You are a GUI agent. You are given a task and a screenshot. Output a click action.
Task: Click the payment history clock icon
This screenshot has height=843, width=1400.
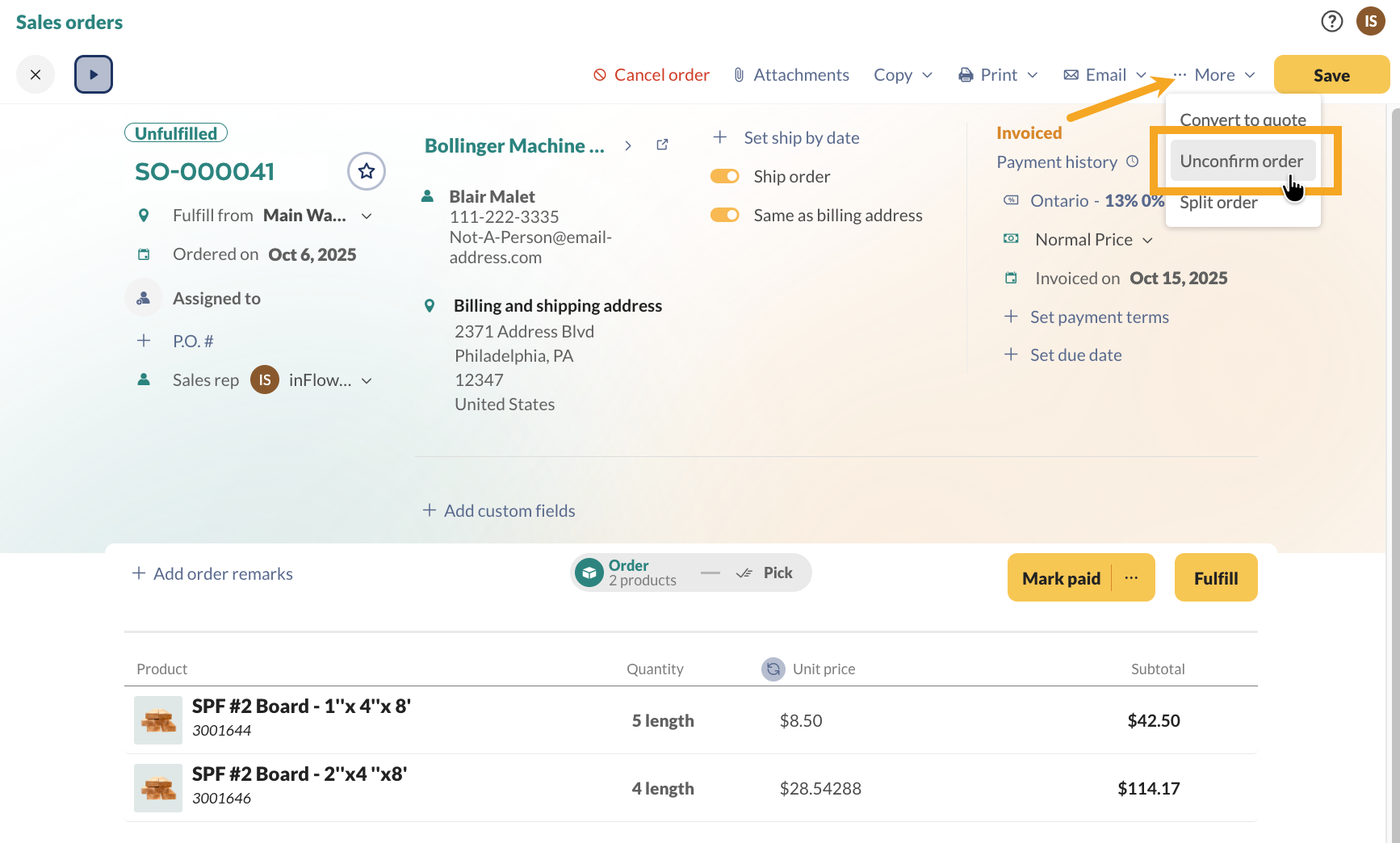coord(1133,161)
